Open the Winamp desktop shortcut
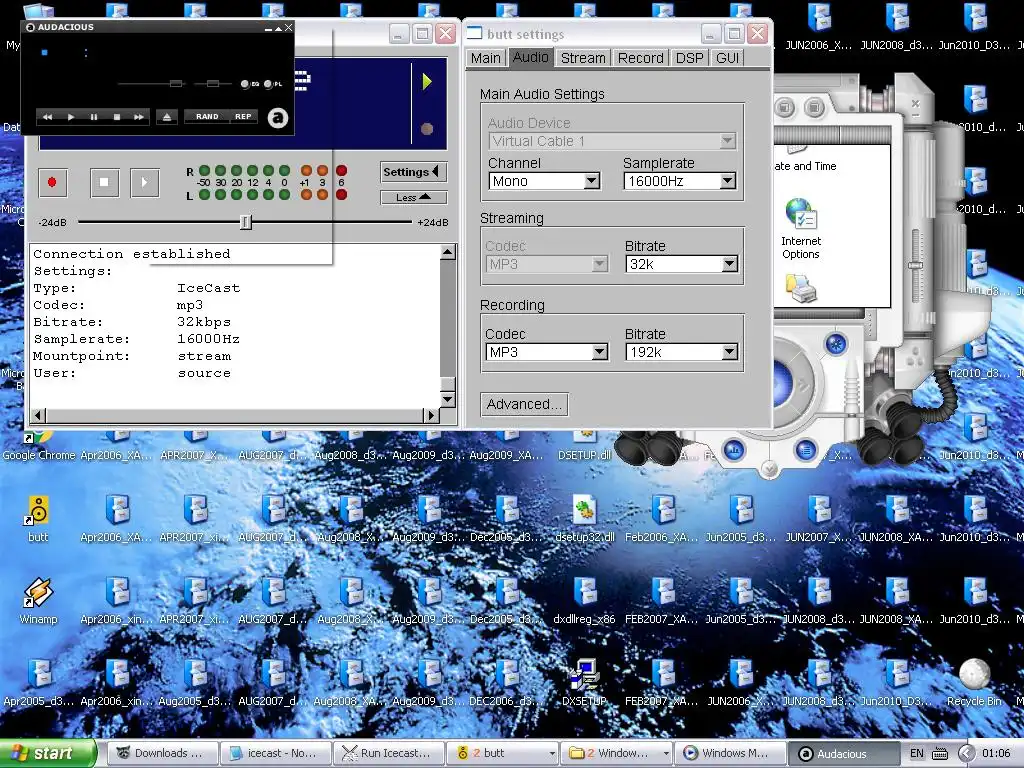1024x768 pixels. click(38, 601)
